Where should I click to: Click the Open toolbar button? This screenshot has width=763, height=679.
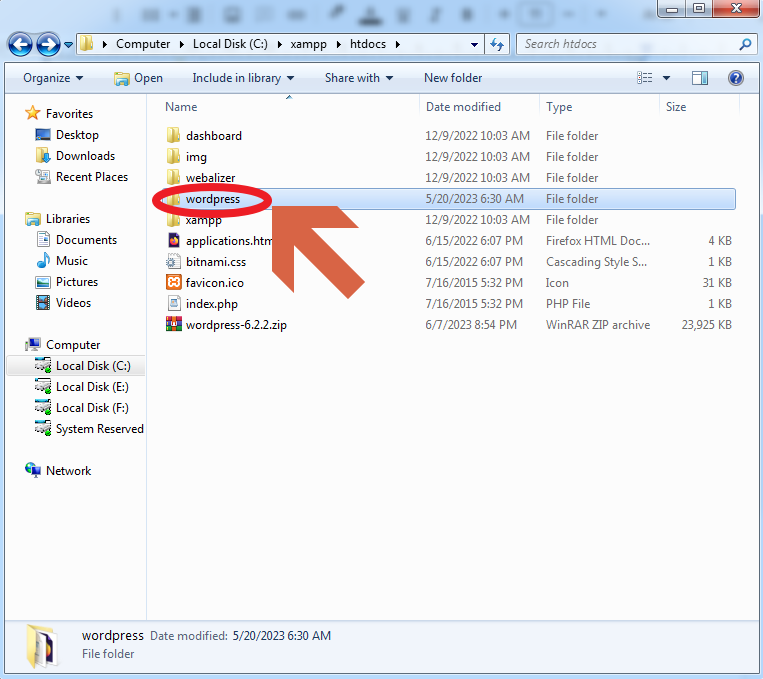coord(139,78)
